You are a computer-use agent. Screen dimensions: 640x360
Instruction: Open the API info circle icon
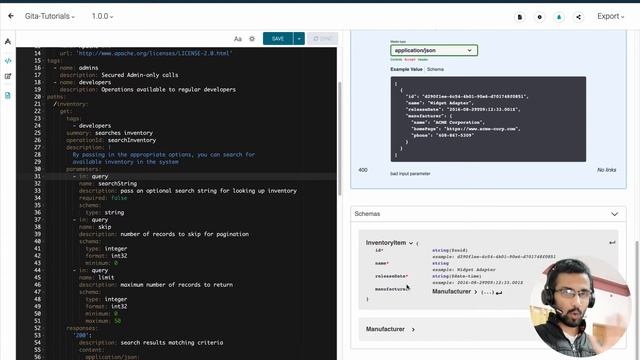pyautogui.click(x=539, y=17)
